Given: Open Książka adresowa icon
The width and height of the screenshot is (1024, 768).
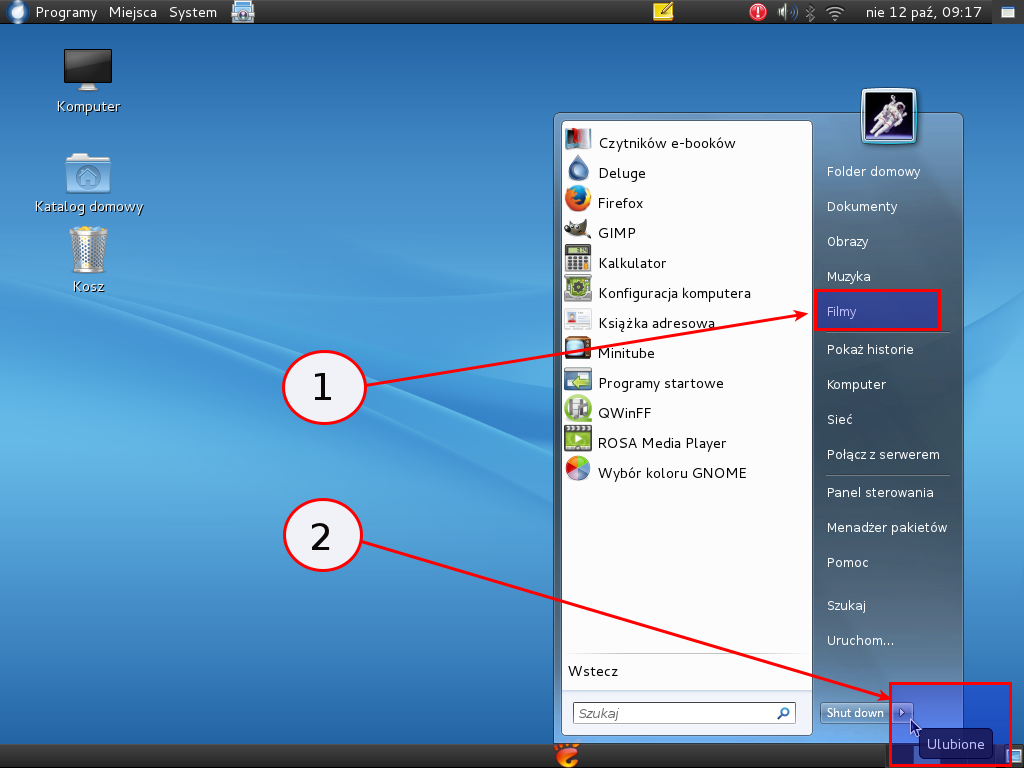Looking at the screenshot, I should [x=578, y=320].
